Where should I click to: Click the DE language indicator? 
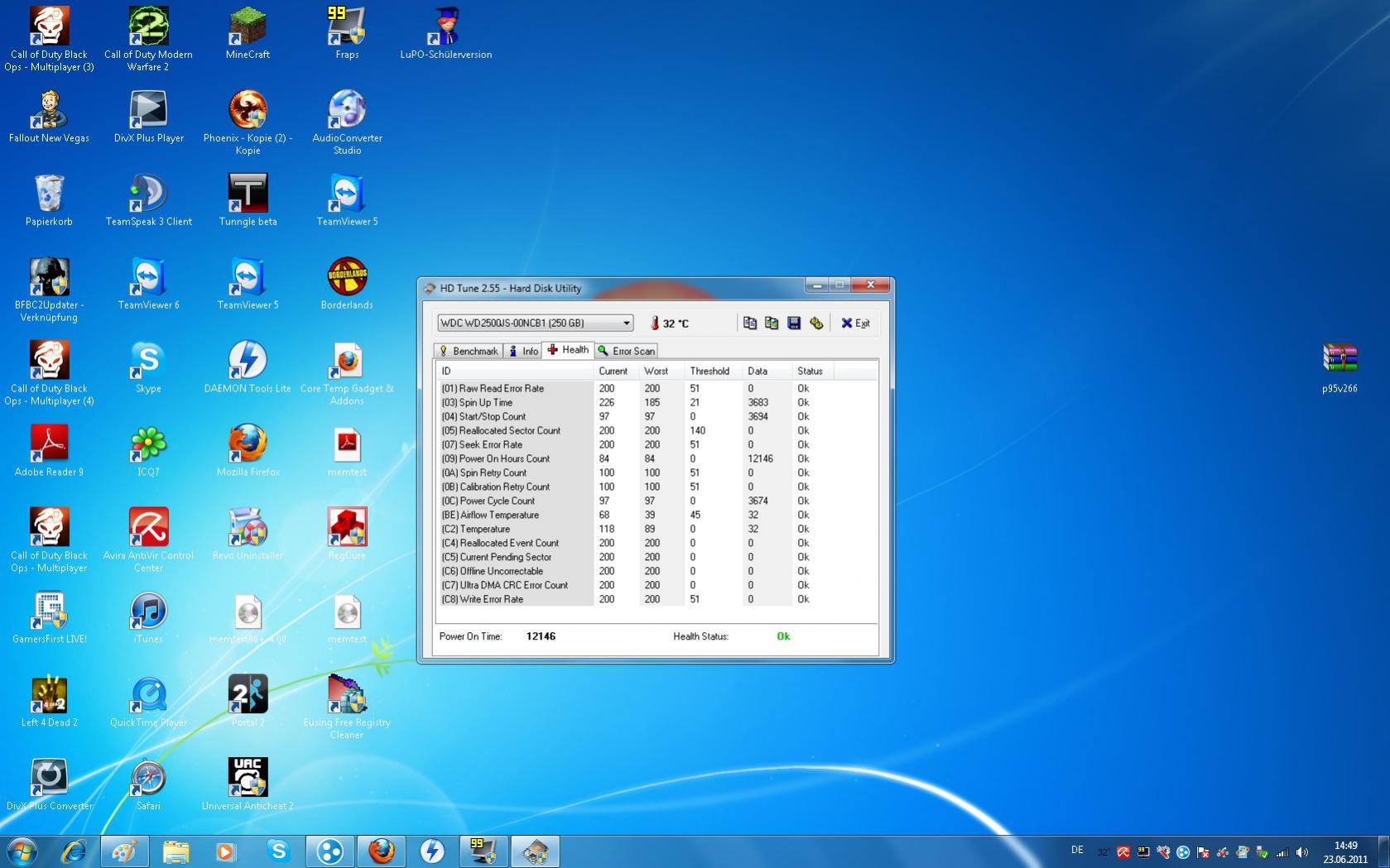1077,850
